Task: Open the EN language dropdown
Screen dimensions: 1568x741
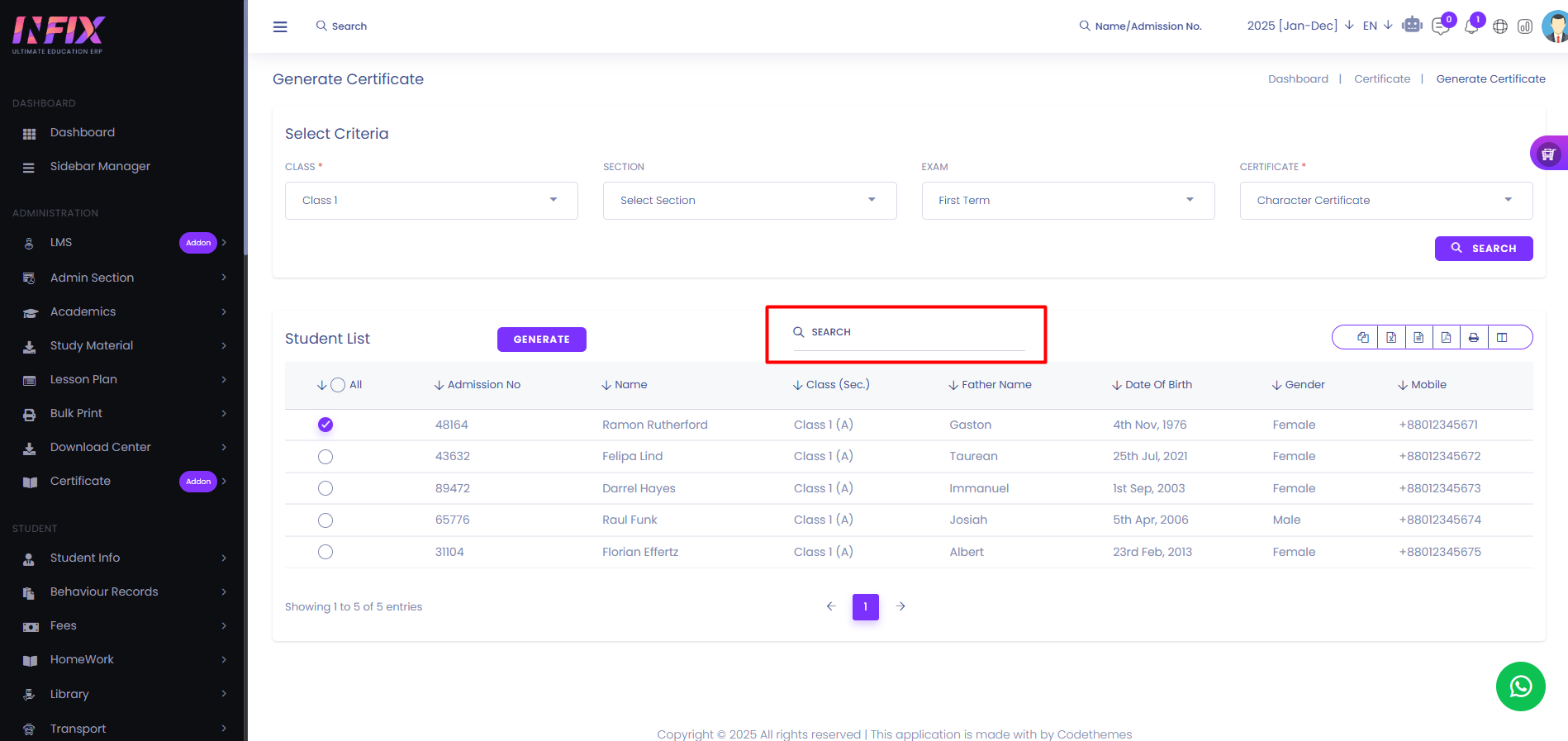Action: 1377,26
